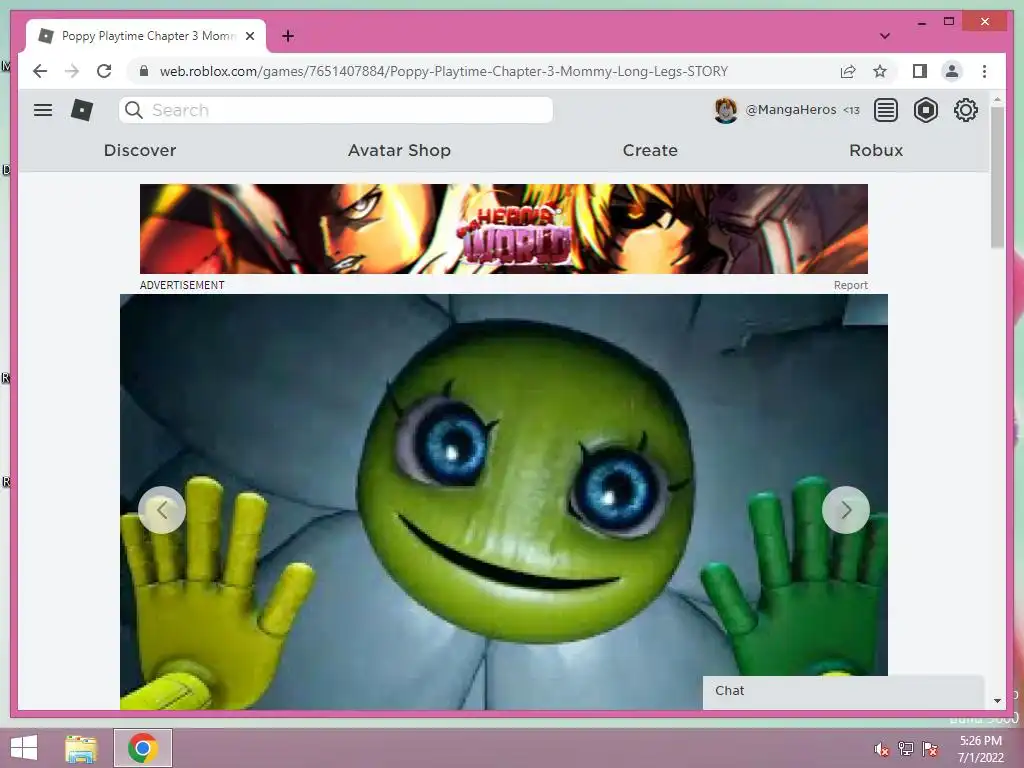Click the browser address bar URL
The width and height of the screenshot is (1024, 768).
point(443,71)
